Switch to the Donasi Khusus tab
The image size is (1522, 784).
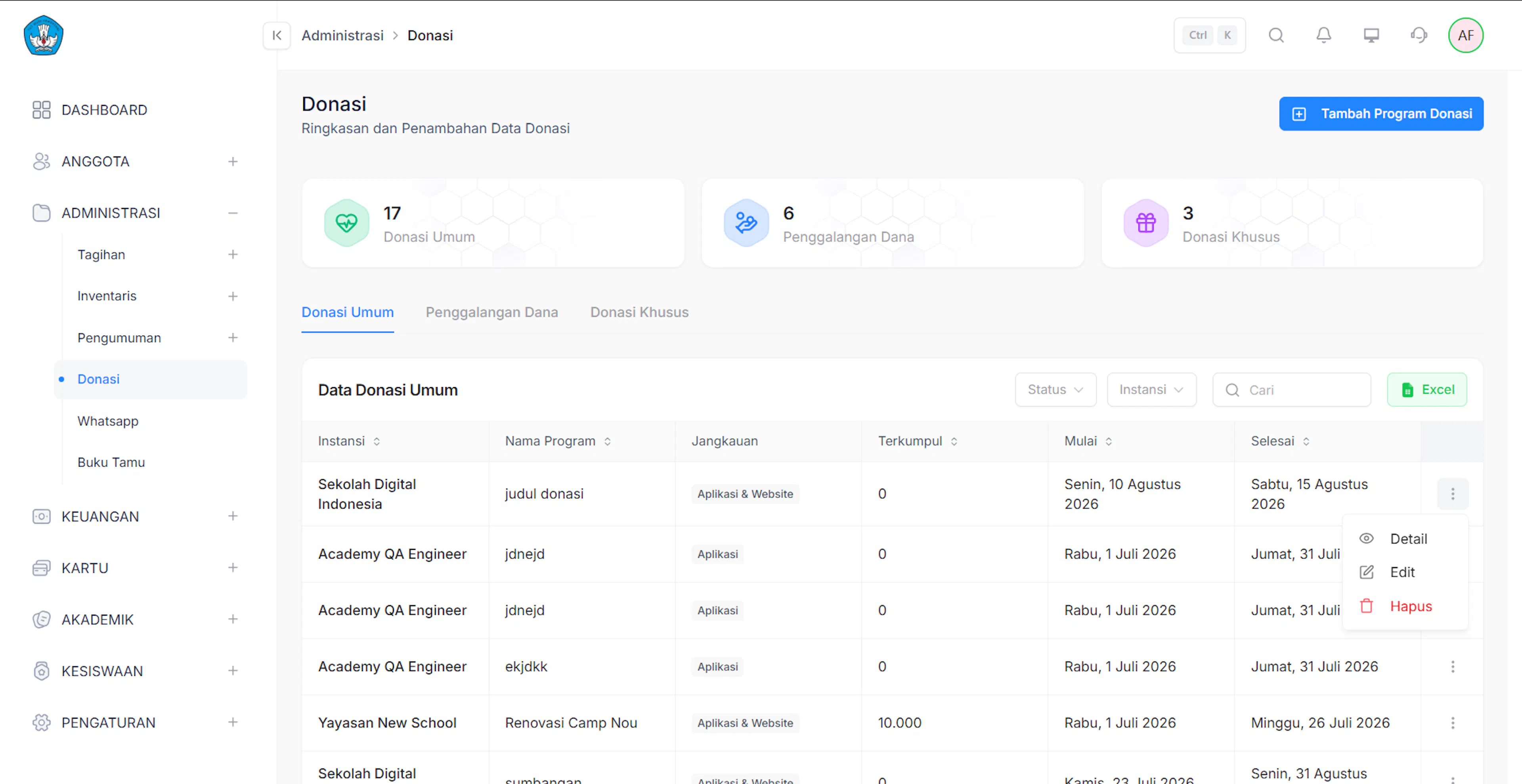639,312
